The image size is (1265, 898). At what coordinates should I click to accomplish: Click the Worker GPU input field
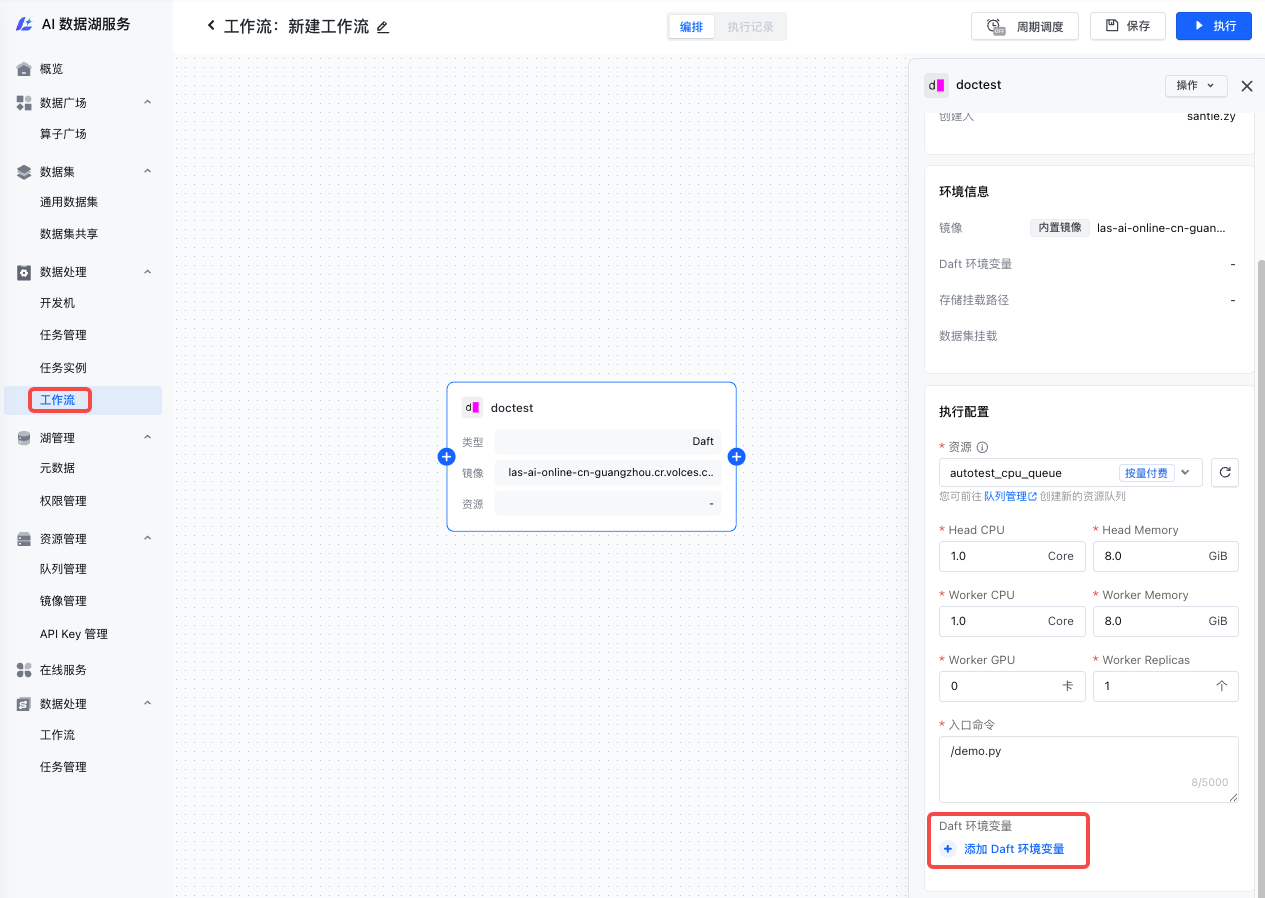(1012, 686)
